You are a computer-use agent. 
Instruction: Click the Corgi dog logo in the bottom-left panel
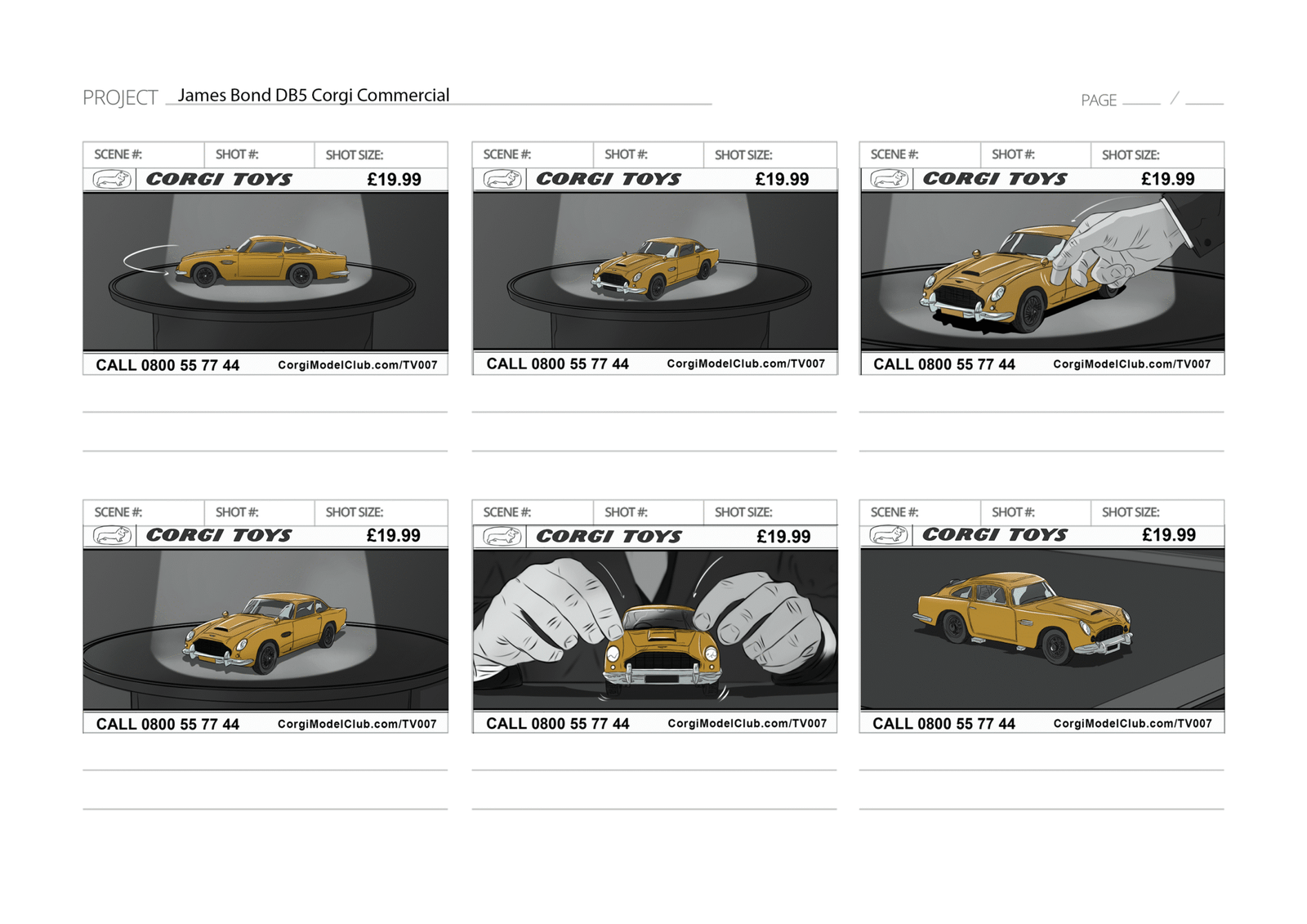point(112,535)
